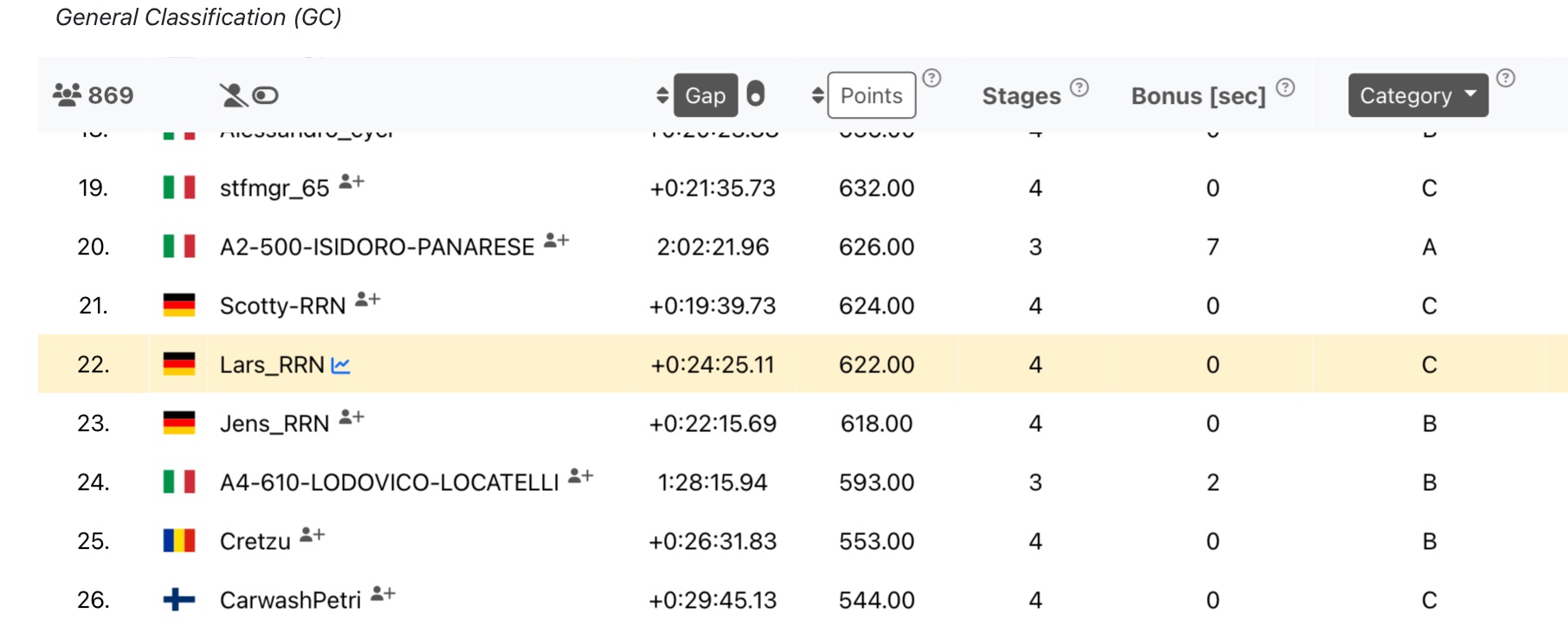Follow rider Cretzu add icon

click(x=313, y=535)
